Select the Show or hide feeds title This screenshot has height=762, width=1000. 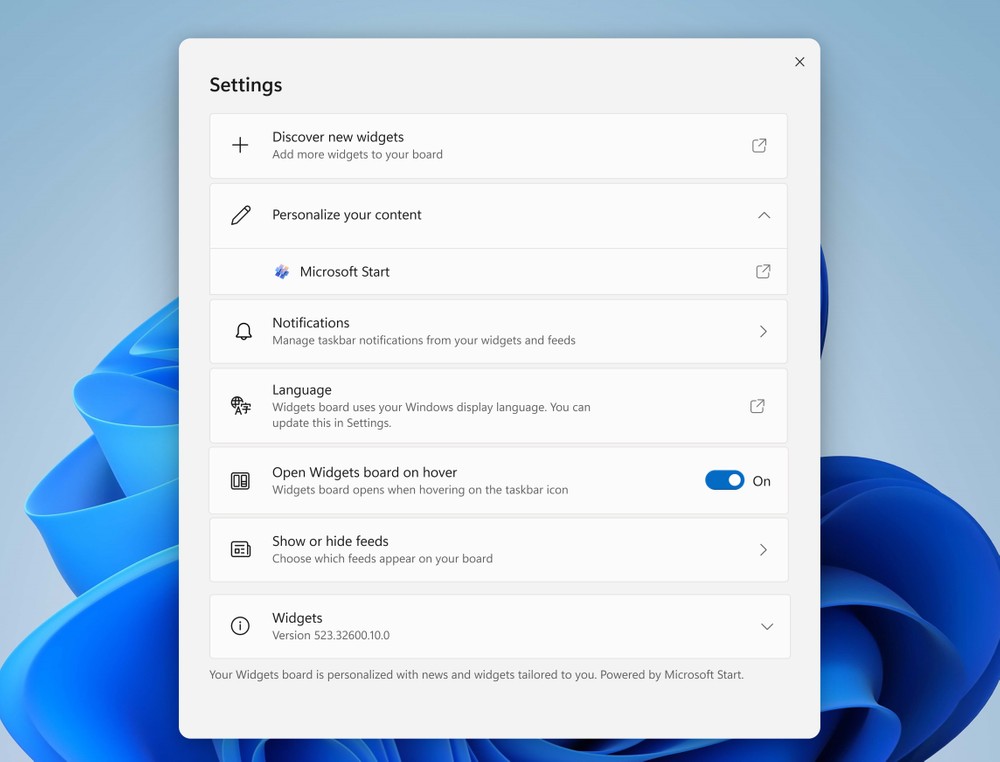coord(330,541)
